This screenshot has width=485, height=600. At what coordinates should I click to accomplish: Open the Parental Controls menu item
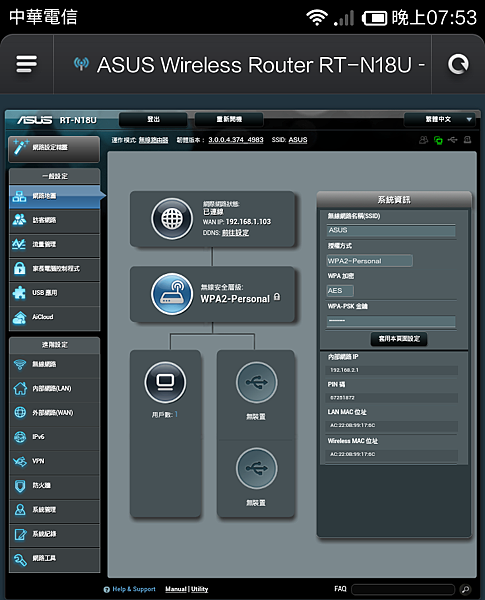[x=54, y=269]
